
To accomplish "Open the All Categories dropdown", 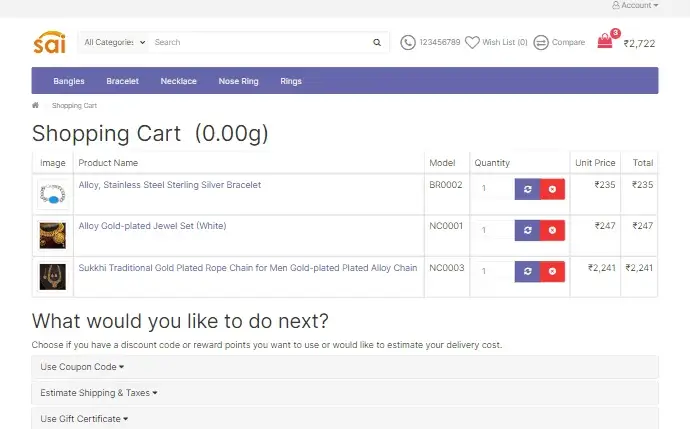I will [115, 43].
